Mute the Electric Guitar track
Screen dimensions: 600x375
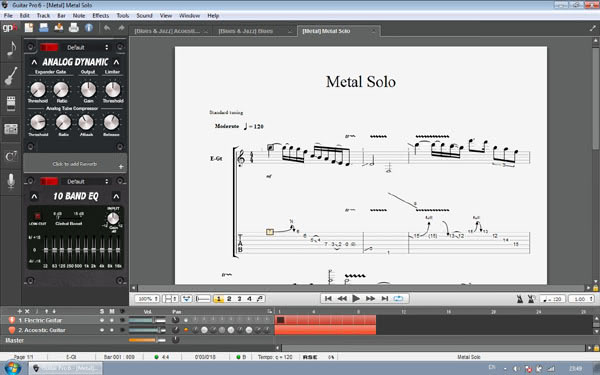point(112,320)
